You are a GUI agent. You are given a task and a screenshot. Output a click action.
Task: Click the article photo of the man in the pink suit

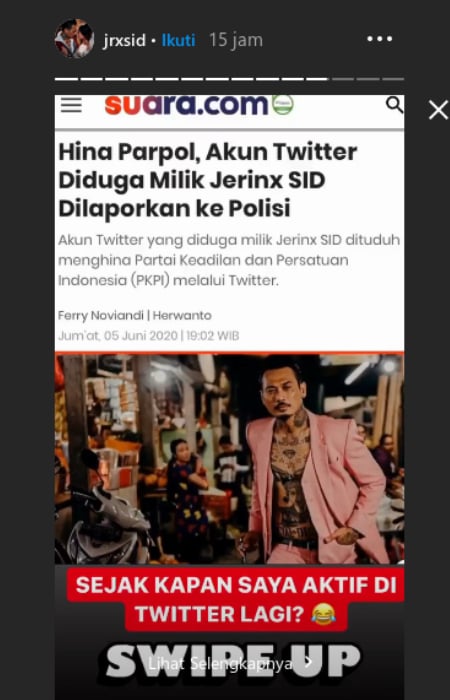click(x=229, y=458)
